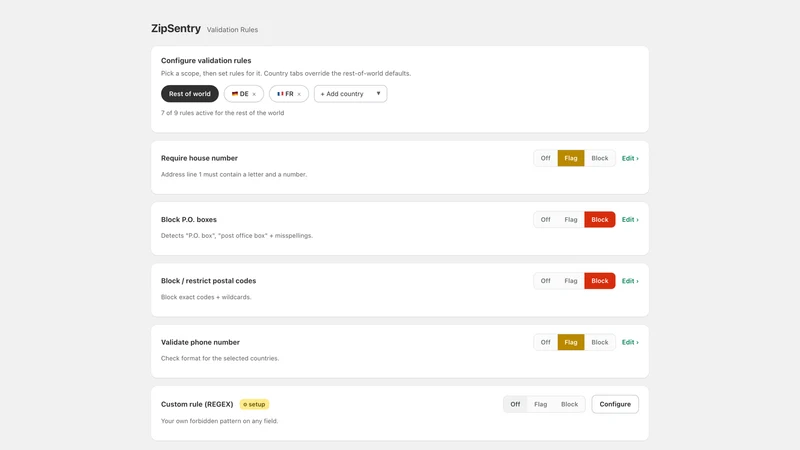The width and height of the screenshot is (800, 450).
Task: Set Require house number to Block
Action: pos(599,158)
